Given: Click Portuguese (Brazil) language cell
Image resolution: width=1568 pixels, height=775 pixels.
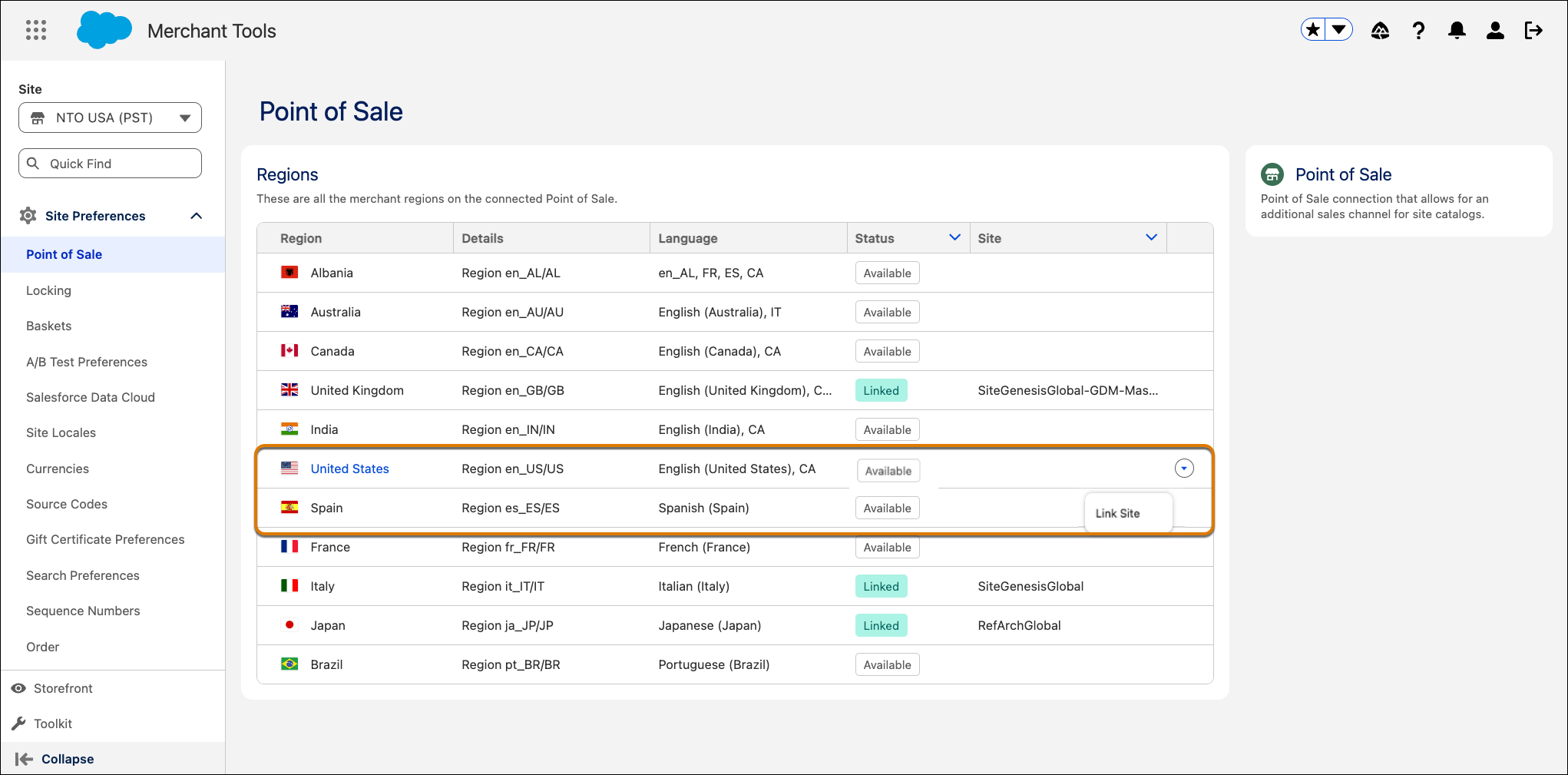Looking at the screenshot, I should 713,664.
